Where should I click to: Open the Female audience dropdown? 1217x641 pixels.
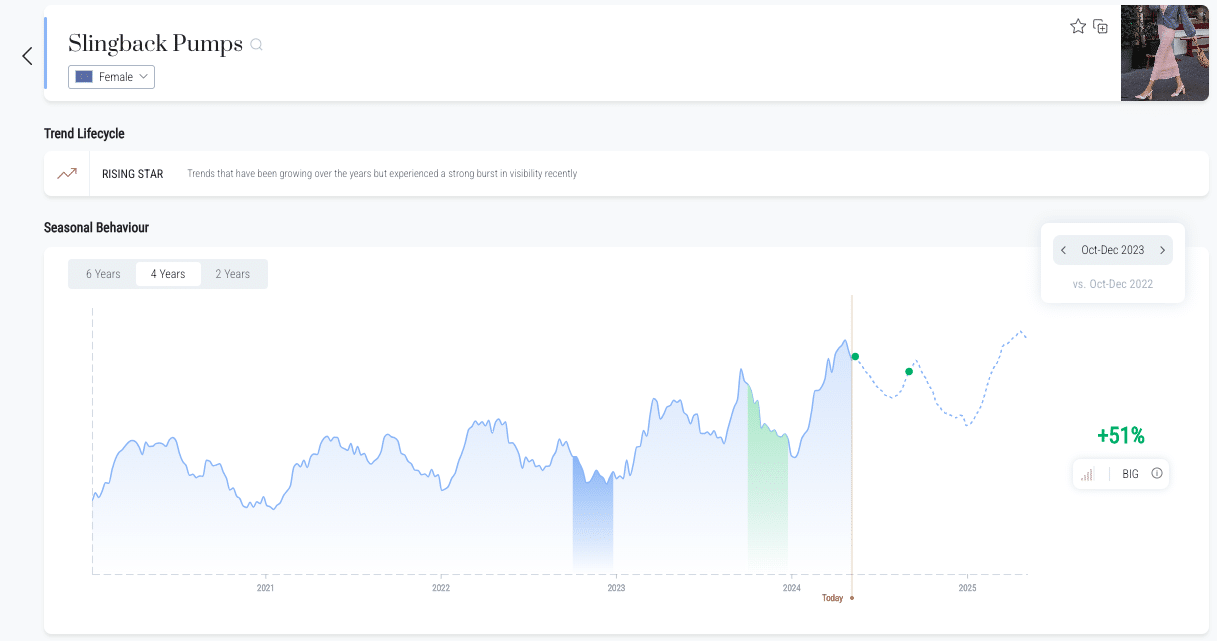pos(111,77)
